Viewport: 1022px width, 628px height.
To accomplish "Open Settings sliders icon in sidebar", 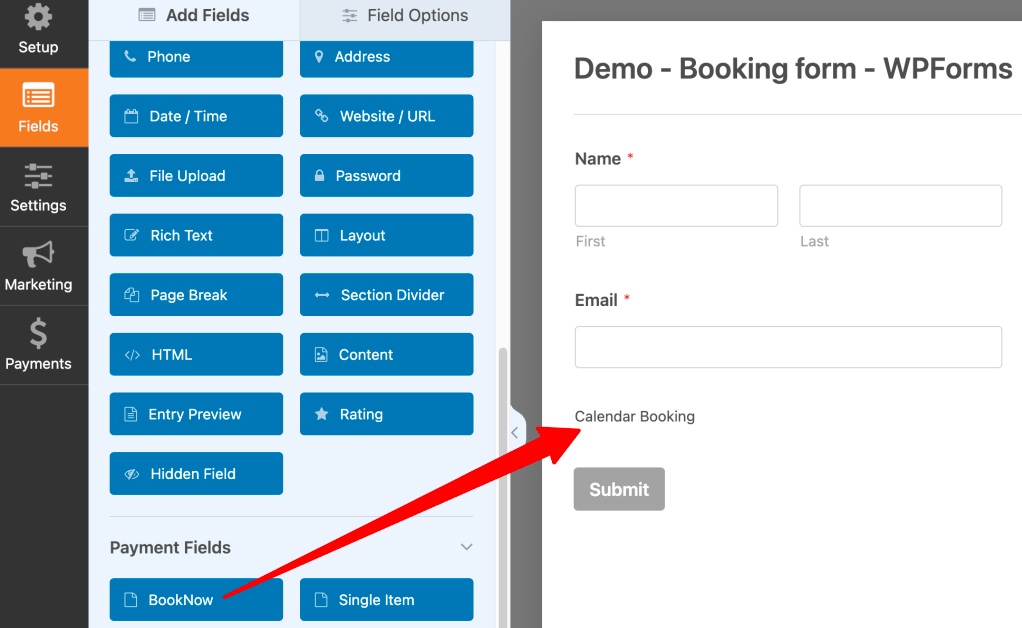I will (38, 176).
